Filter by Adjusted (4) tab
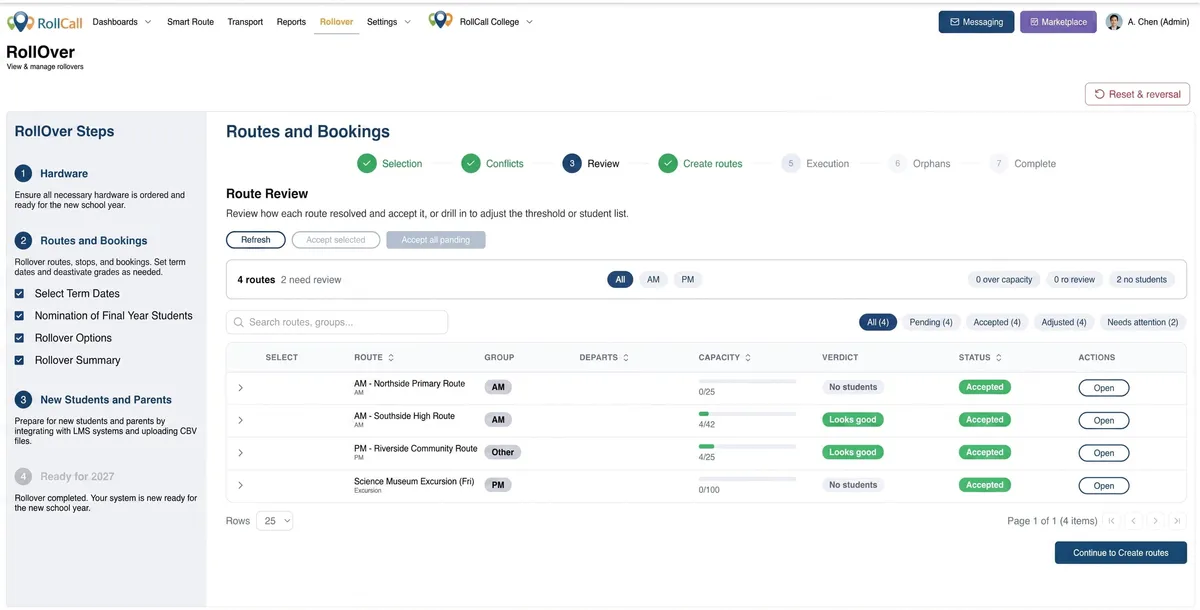1200x610 pixels. tap(1063, 322)
